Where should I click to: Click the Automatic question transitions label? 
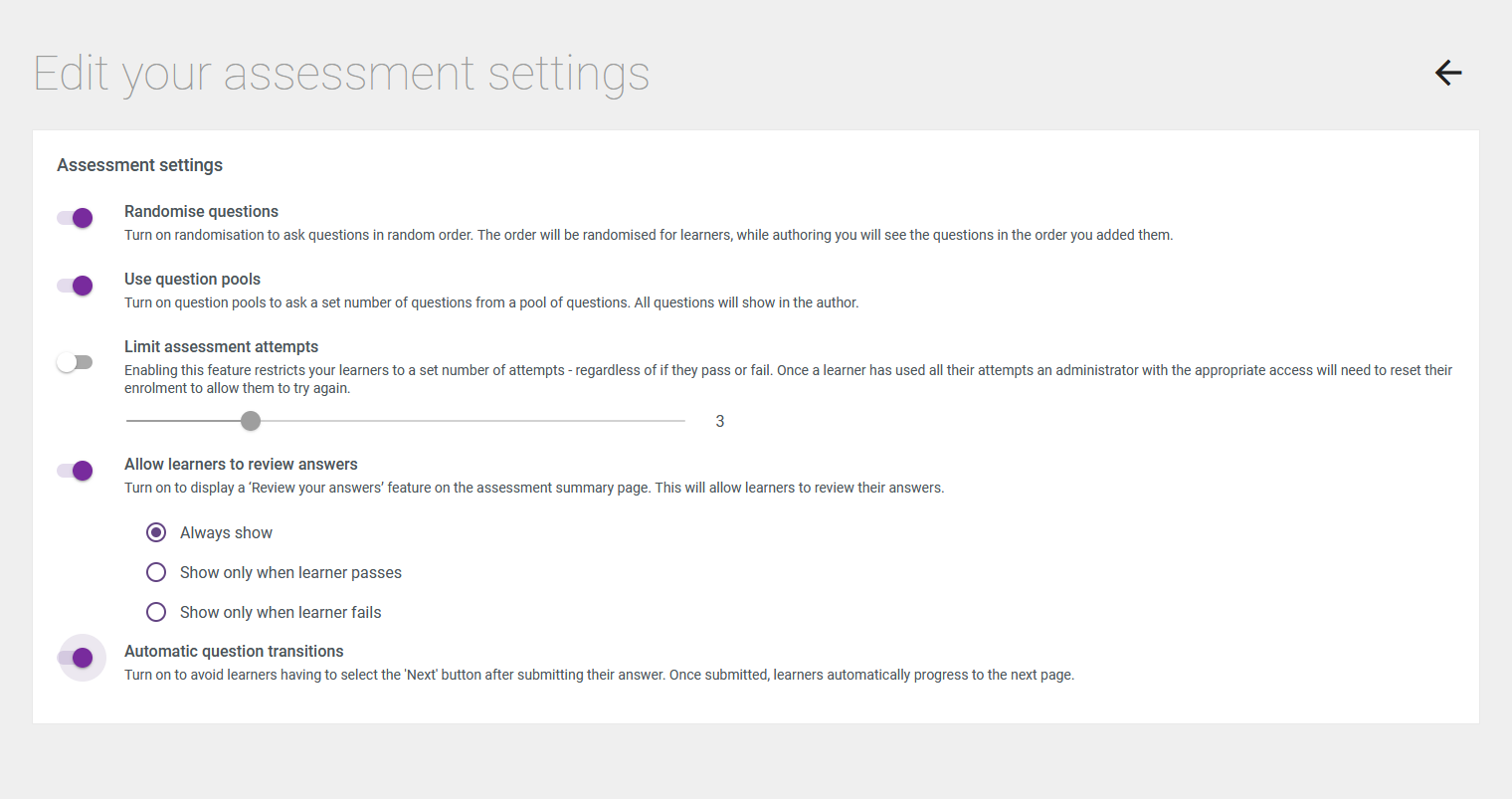click(x=234, y=651)
